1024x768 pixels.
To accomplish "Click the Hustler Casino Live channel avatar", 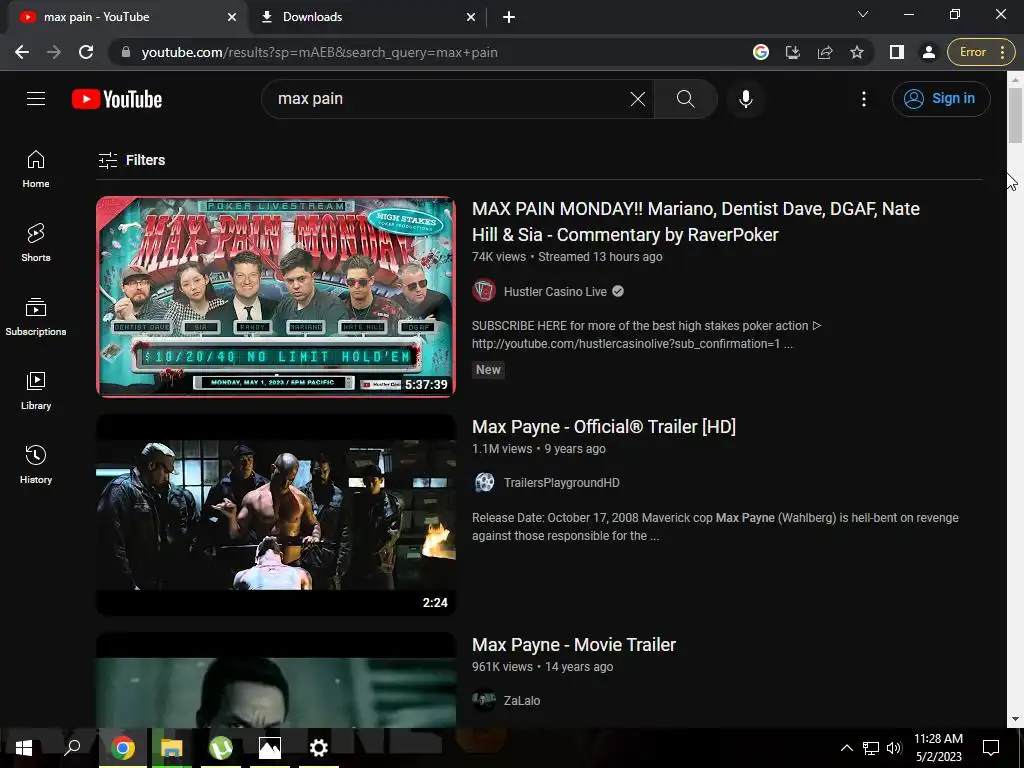I will [x=484, y=291].
